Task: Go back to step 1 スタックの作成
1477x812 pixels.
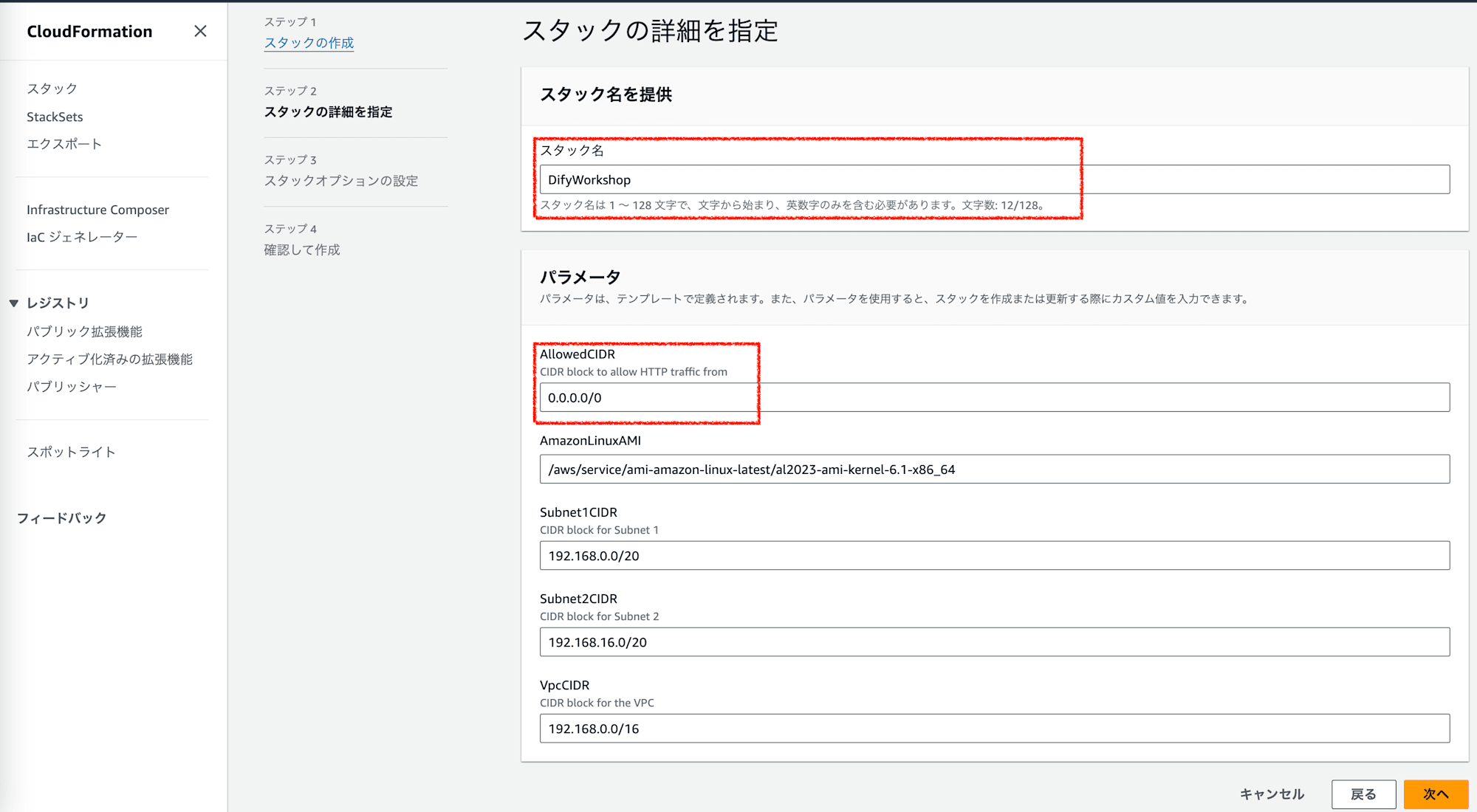Action: [x=309, y=43]
